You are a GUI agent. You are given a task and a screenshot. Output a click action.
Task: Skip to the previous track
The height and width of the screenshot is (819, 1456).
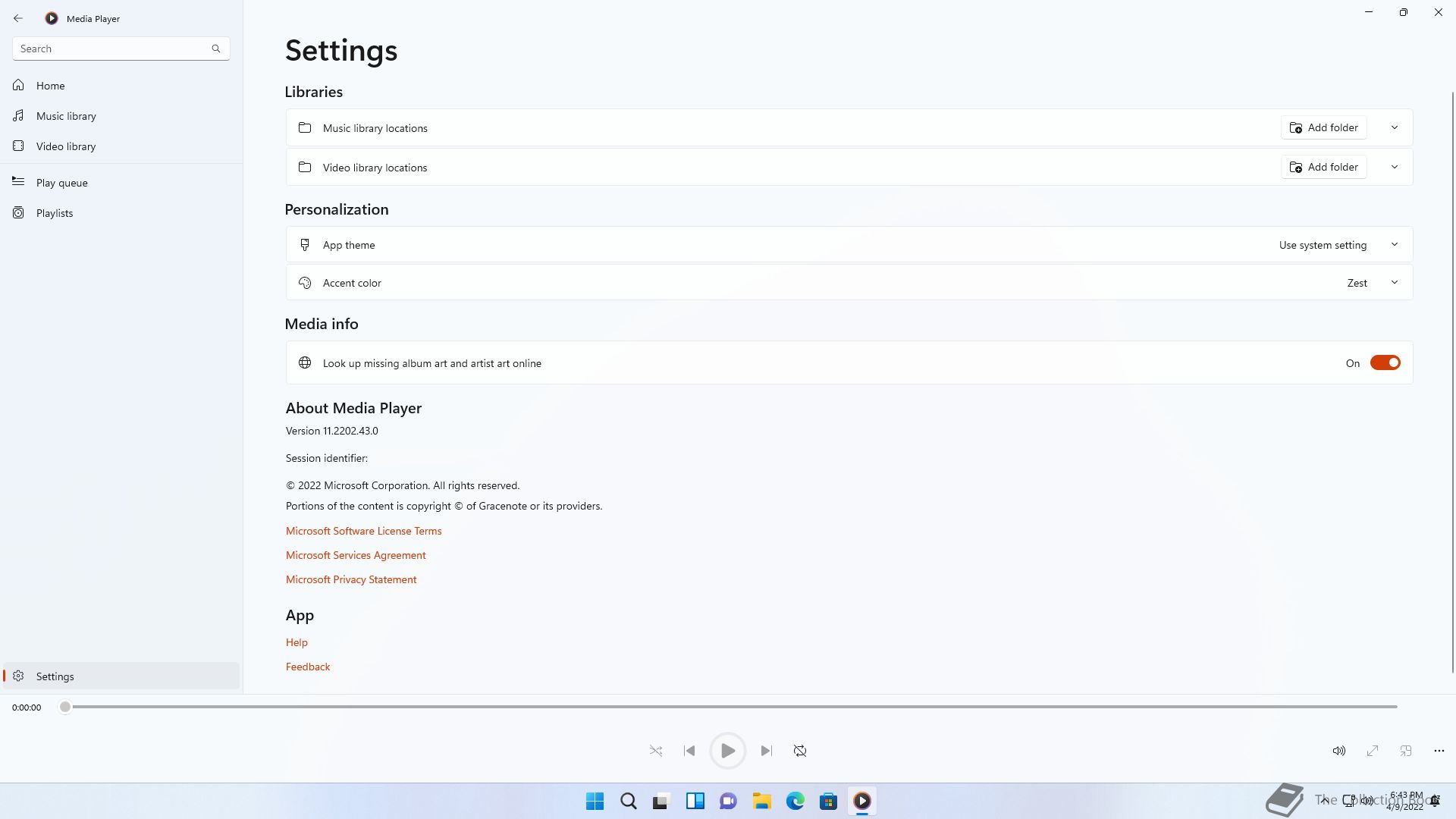pos(689,751)
